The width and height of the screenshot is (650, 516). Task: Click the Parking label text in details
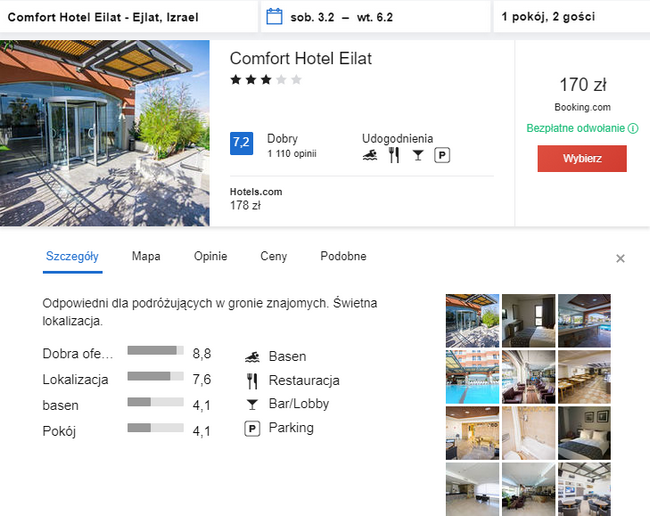[291, 428]
